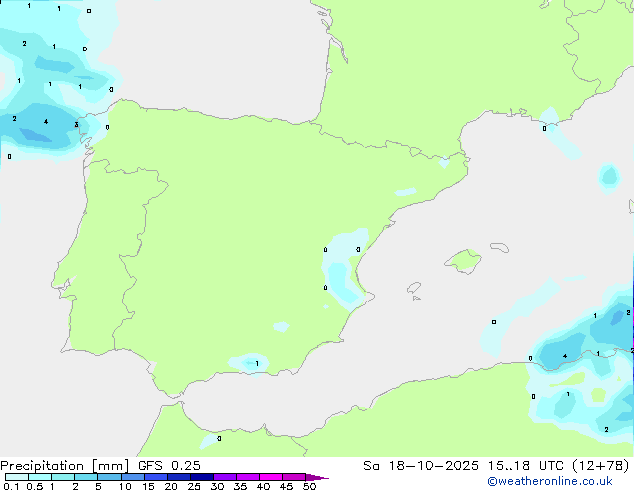634x490 pixels.
Task: Select the 1–2 mm legend color box
Action: click(63, 477)
